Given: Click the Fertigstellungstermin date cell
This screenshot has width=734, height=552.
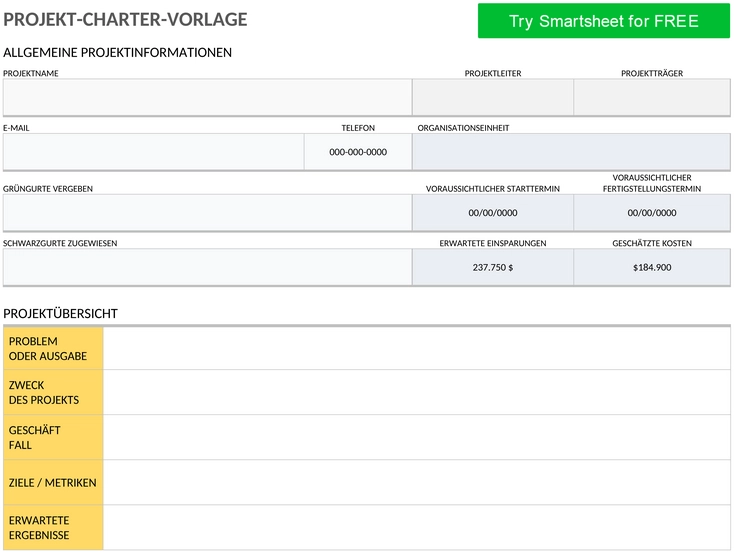Looking at the screenshot, I should tap(652, 213).
